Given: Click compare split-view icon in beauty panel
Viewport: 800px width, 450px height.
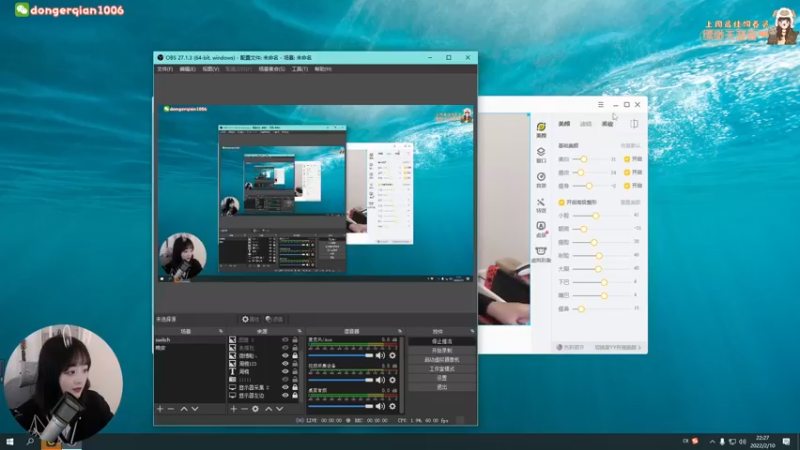Looking at the screenshot, I should [x=634, y=124].
